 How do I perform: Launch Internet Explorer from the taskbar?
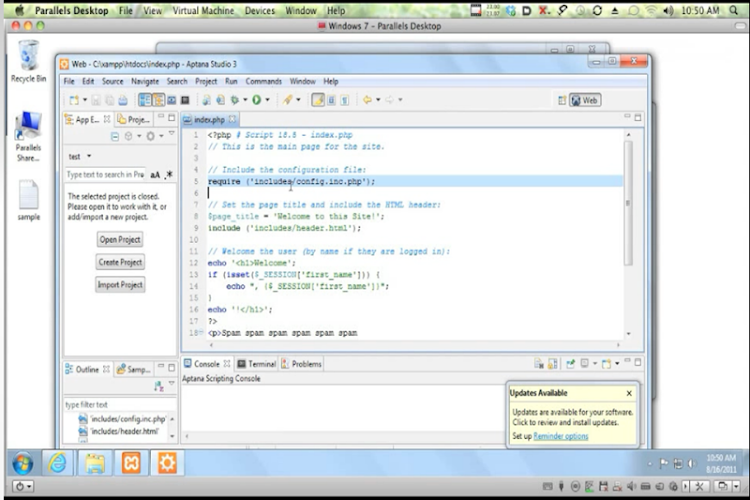(58, 463)
